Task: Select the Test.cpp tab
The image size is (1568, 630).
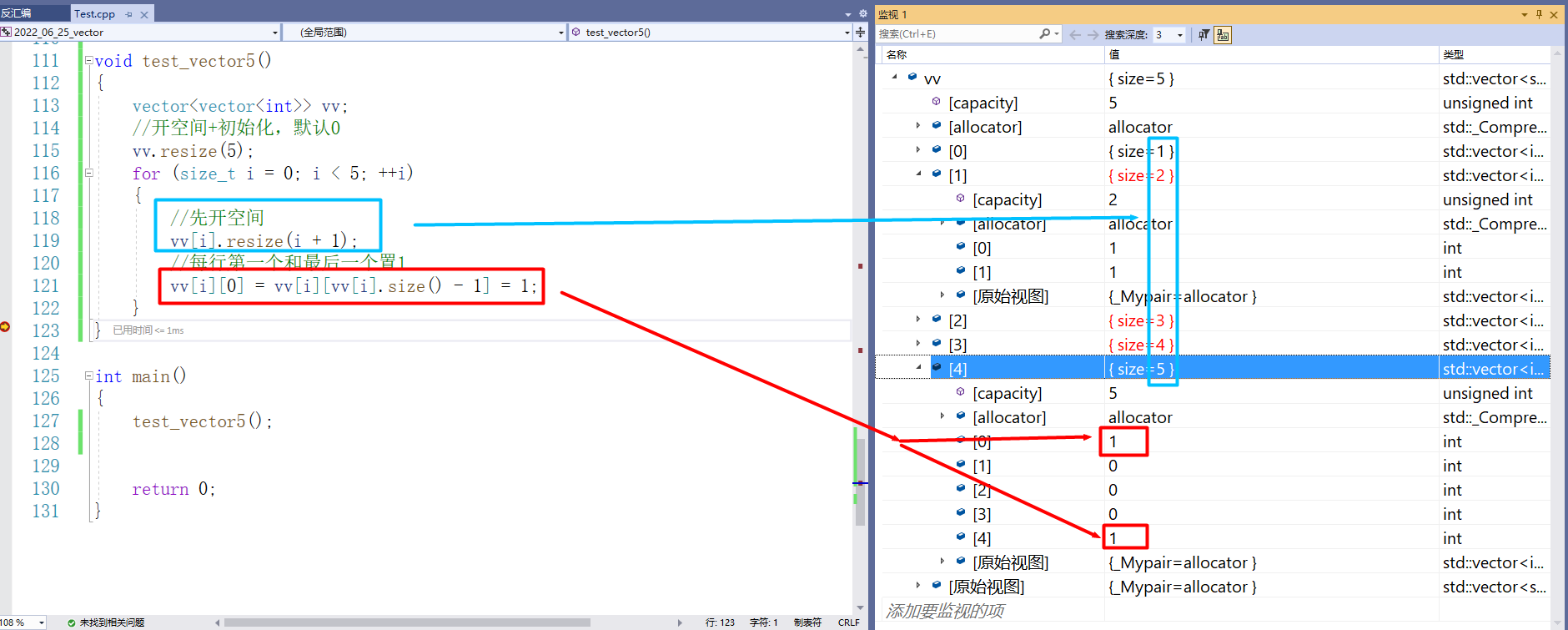Action: 94,13
